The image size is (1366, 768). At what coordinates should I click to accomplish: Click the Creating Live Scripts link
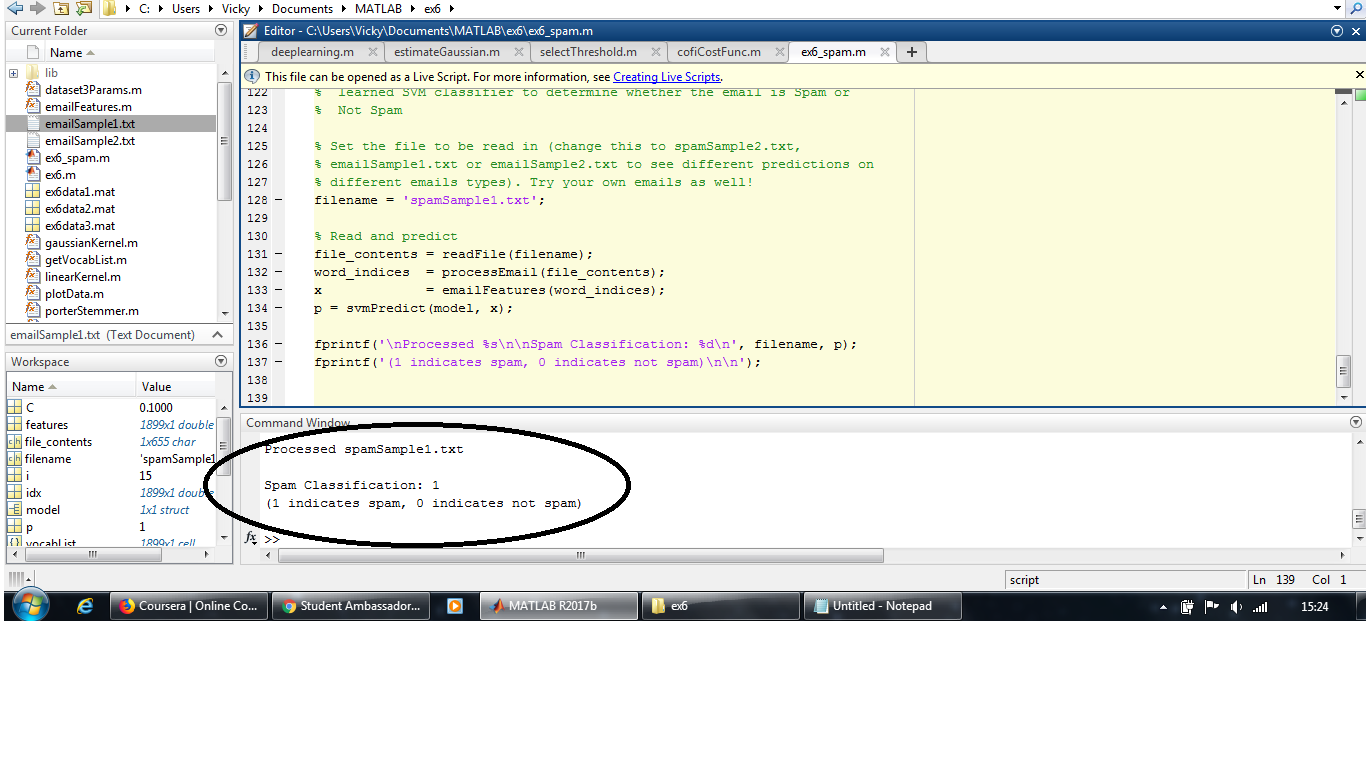pos(666,77)
